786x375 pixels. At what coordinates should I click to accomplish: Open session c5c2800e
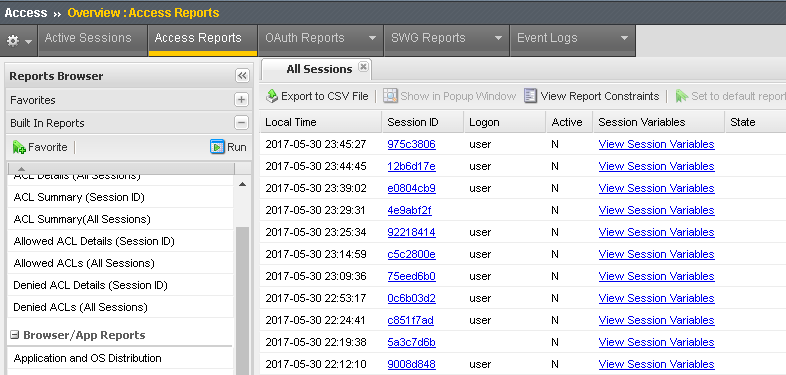tap(412, 255)
